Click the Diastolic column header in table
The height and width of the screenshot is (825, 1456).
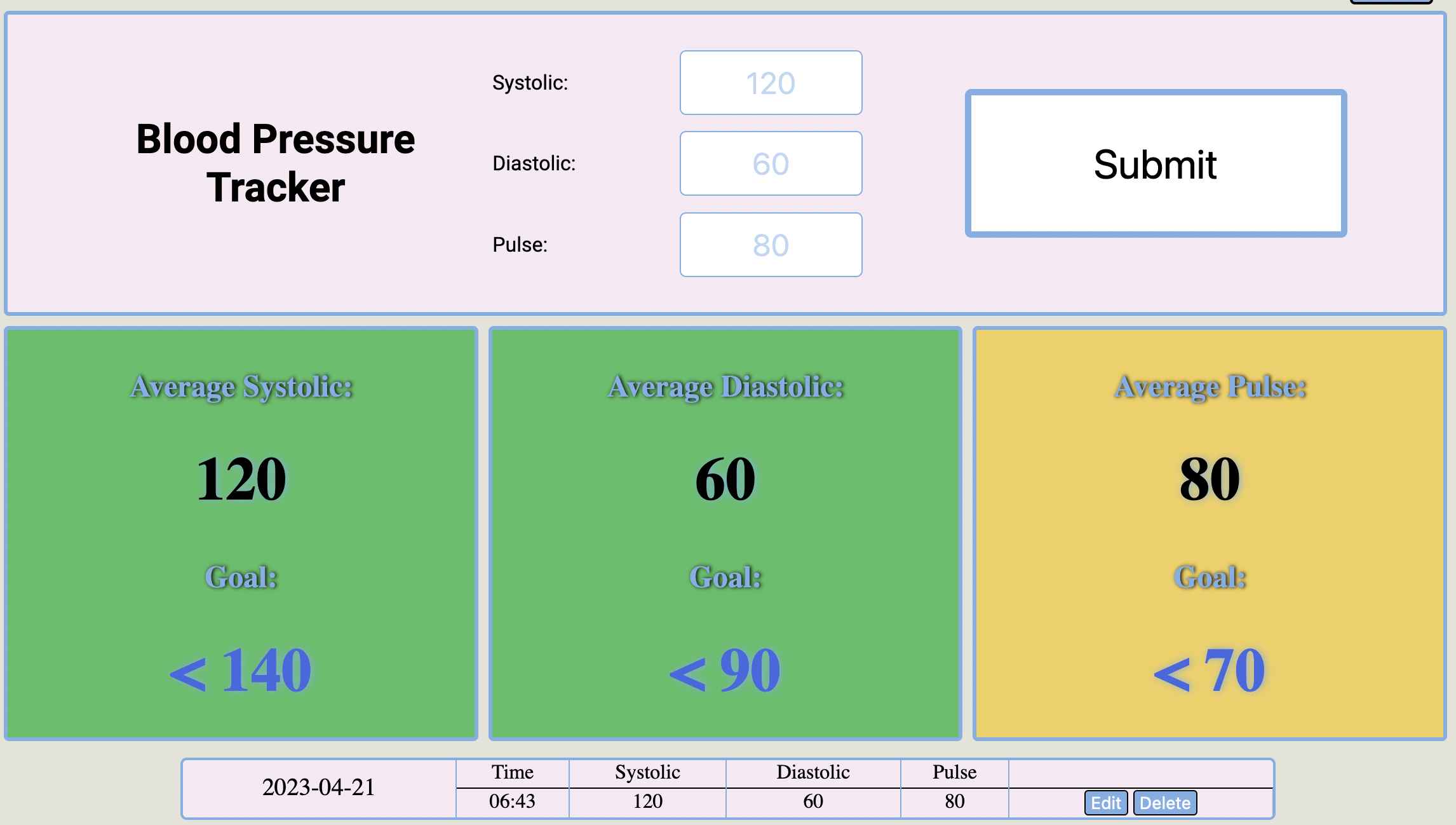[812, 772]
